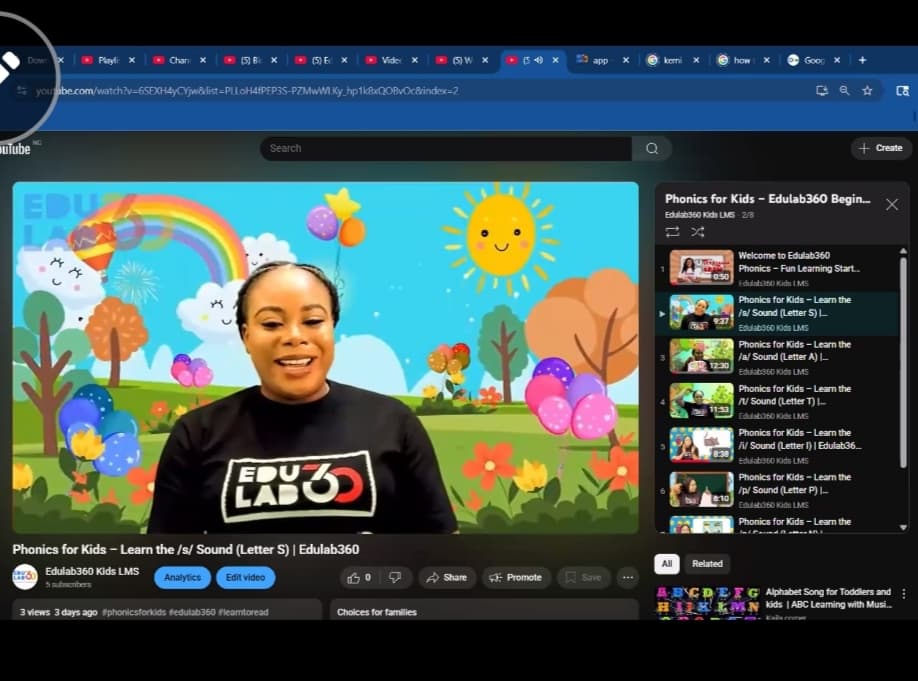The image size is (918, 681).
Task: Close the Playlist browser tab
Action: point(132,60)
